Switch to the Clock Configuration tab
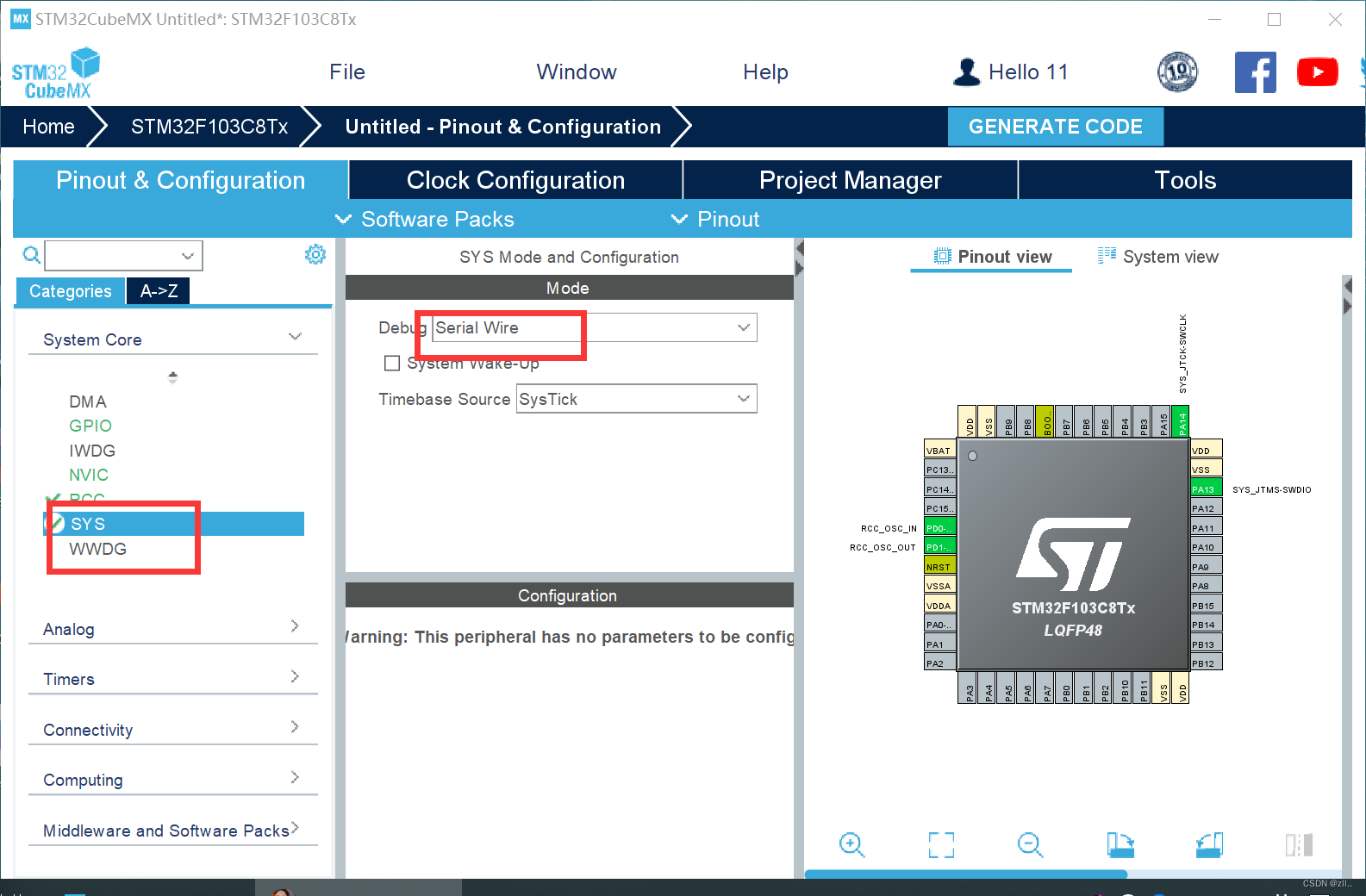This screenshot has height=896, width=1366. click(515, 180)
